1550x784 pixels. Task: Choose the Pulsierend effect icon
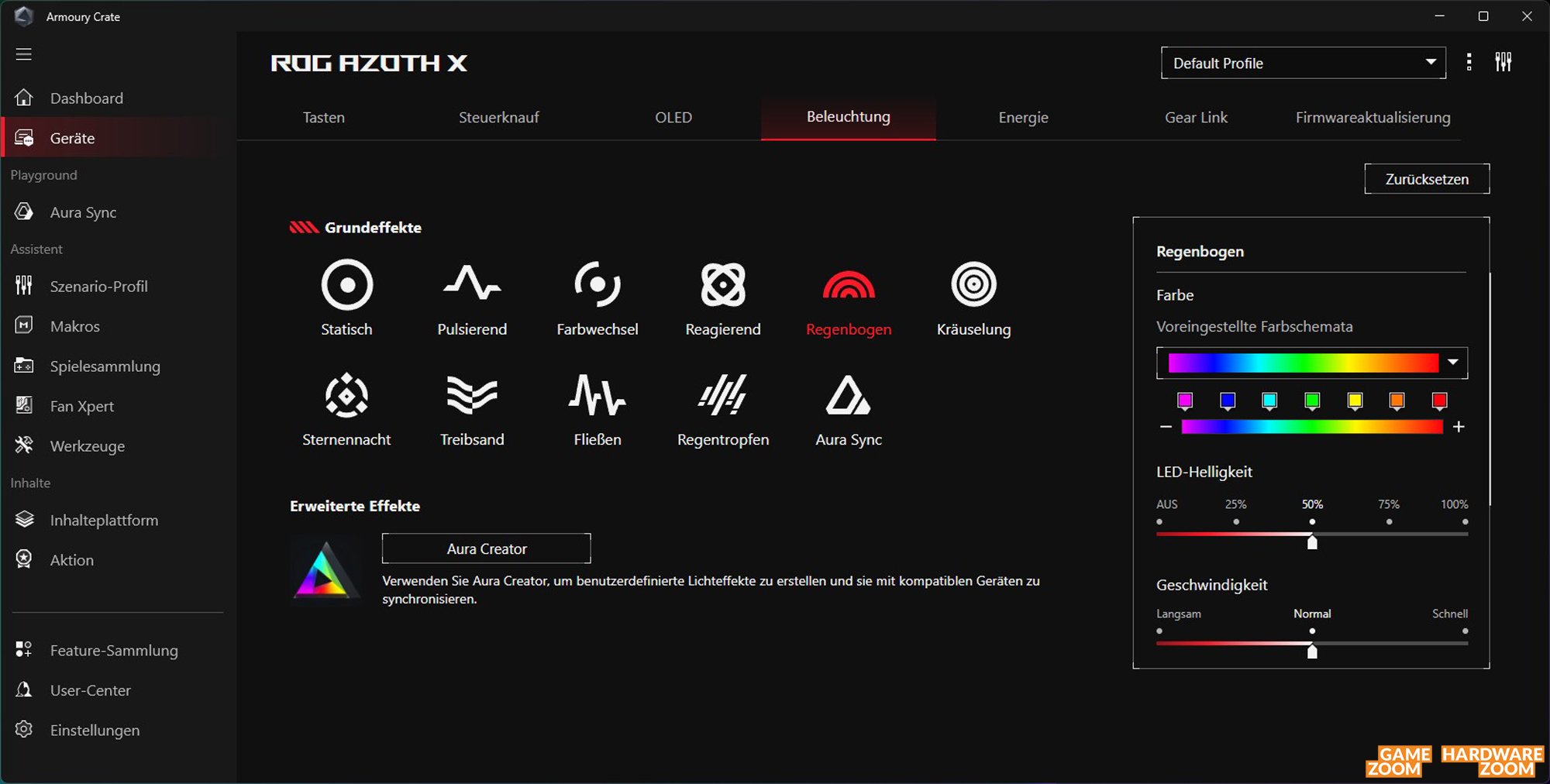(472, 285)
